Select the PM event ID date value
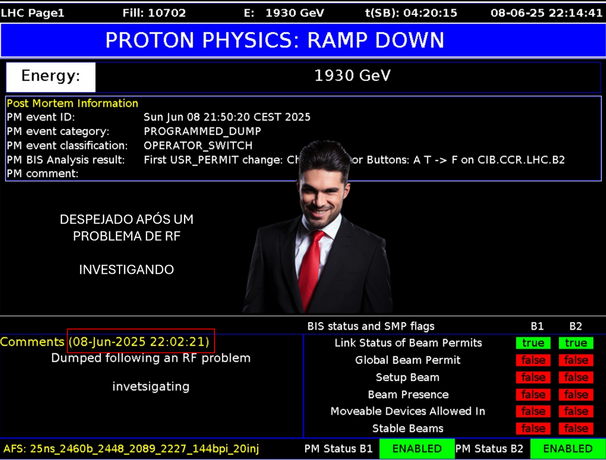Viewport: 606px width, 460px height. click(x=227, y=117)
